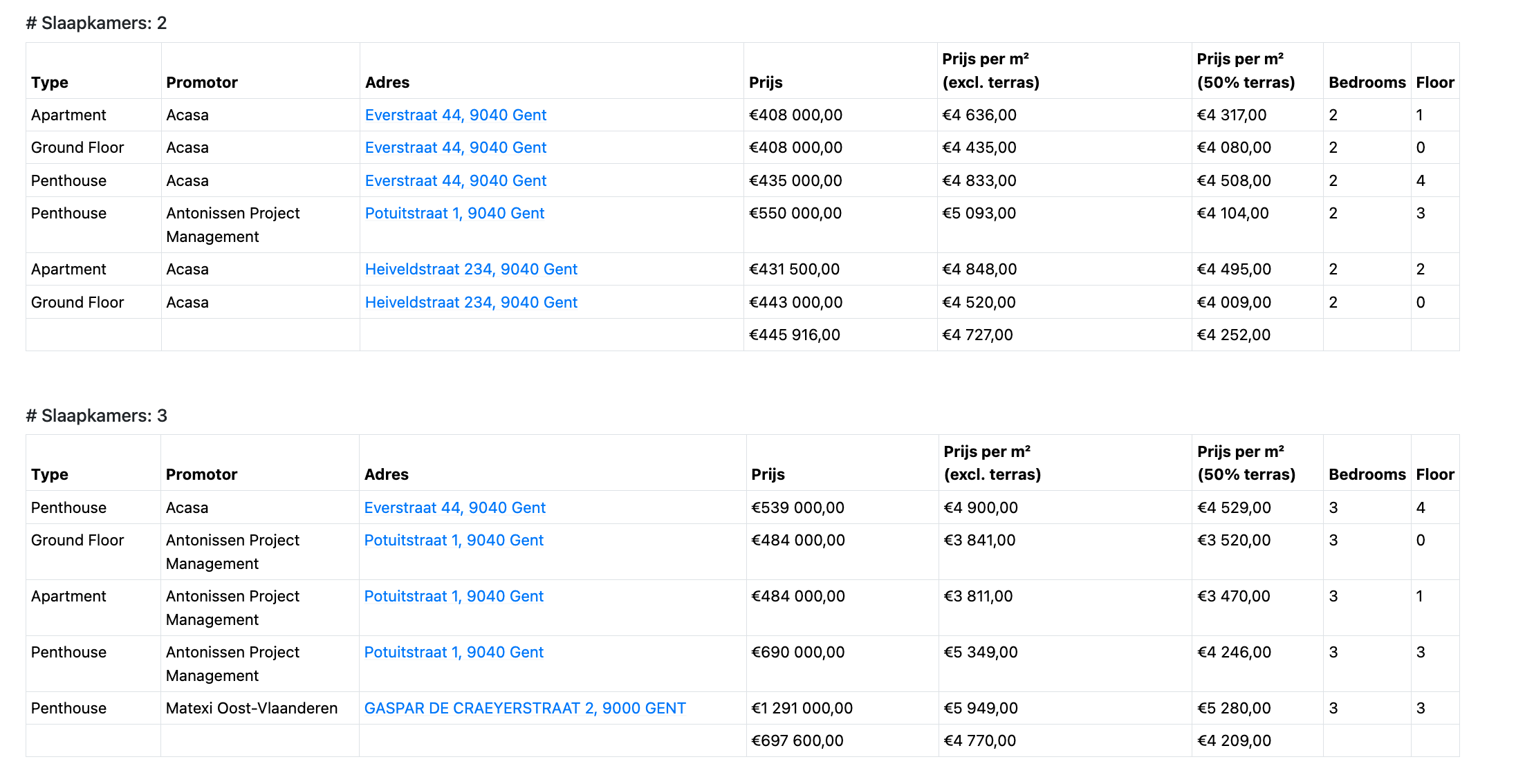Select the €445 916,00 average price cell

point(794,335)
